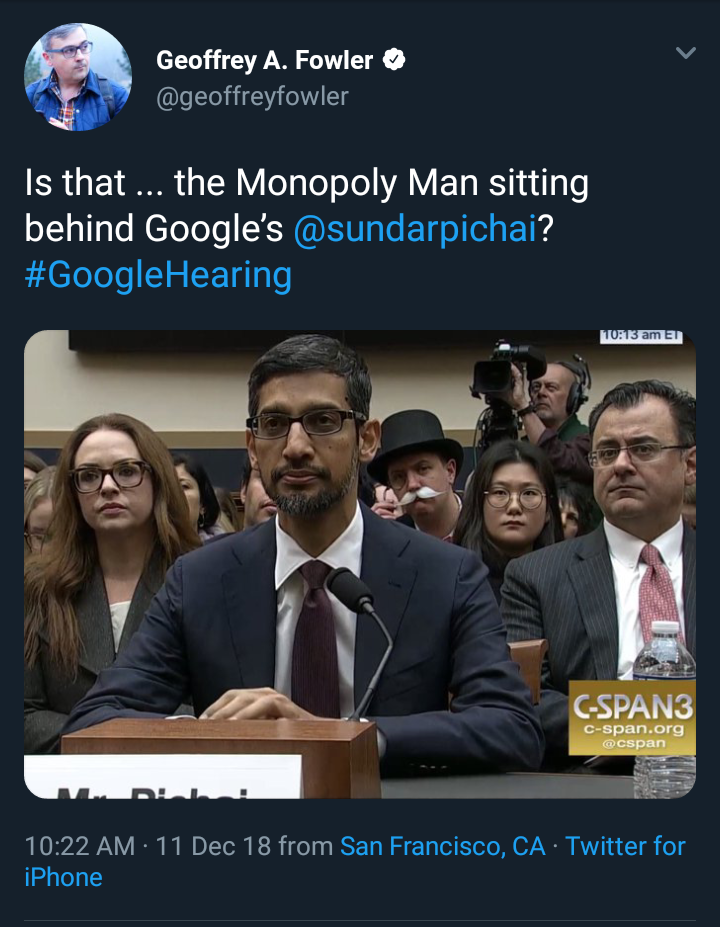This screenshot has height=927, width=720.
Task: Click the 10:13 am ET clock overlay
Action: point(641,337)
